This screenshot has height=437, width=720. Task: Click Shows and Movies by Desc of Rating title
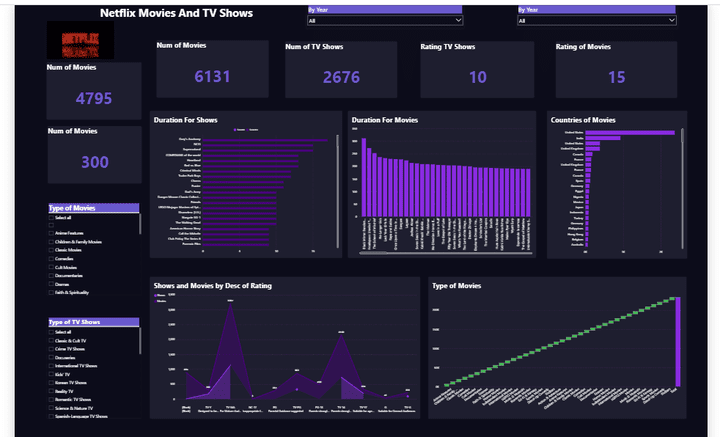pos(213,286)
